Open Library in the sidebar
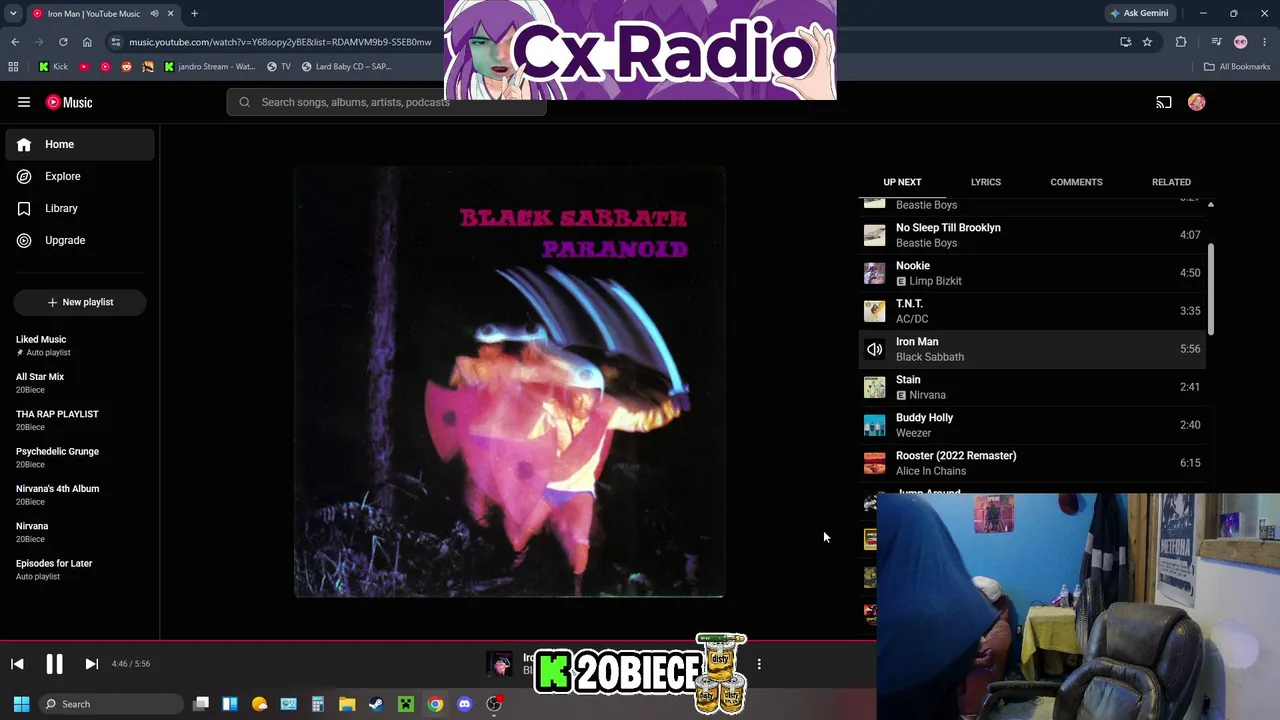1280x720 pixels. (80, 208)
